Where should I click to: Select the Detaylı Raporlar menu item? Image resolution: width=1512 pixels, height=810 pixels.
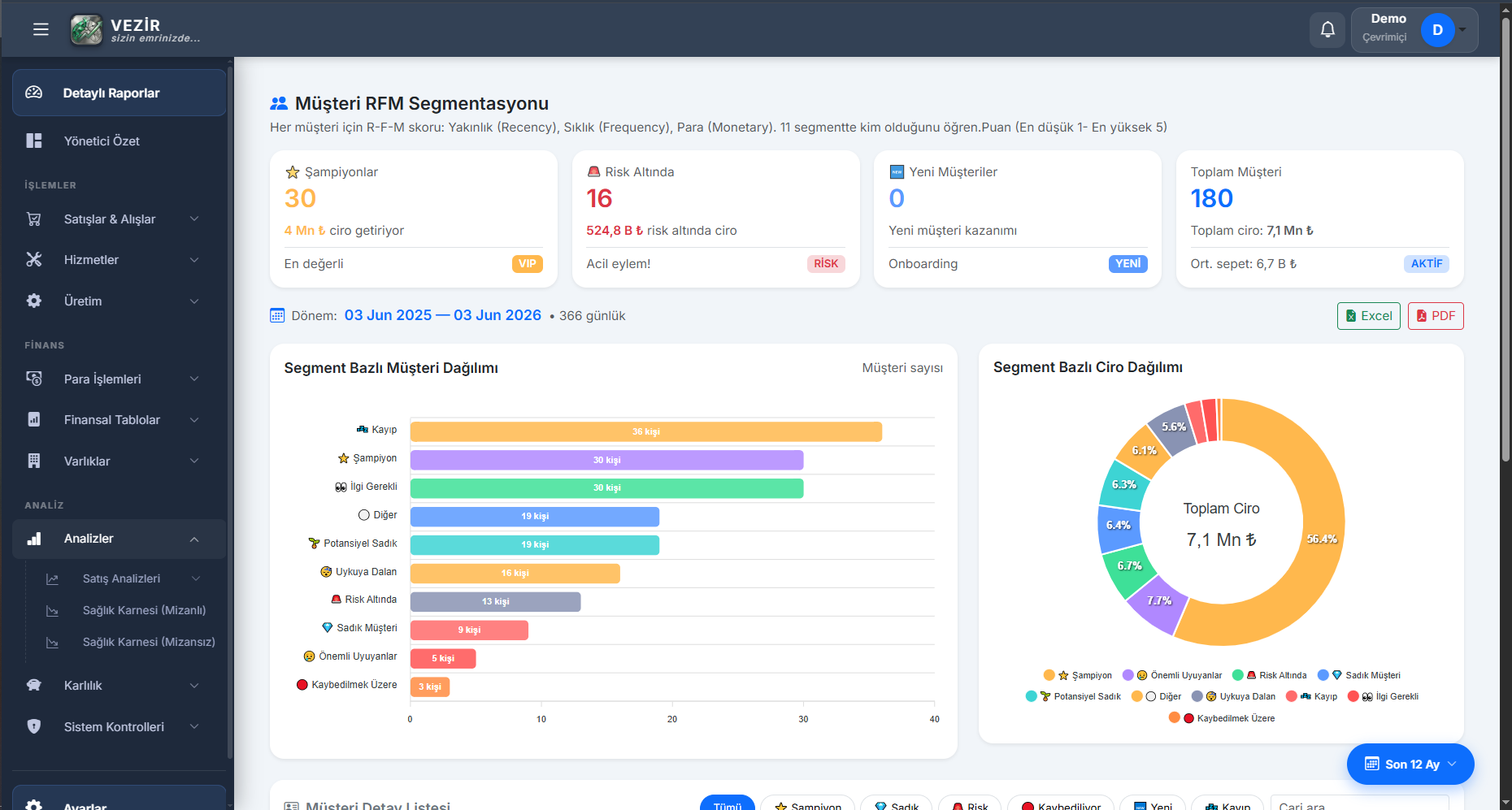(x=119, y=93)
